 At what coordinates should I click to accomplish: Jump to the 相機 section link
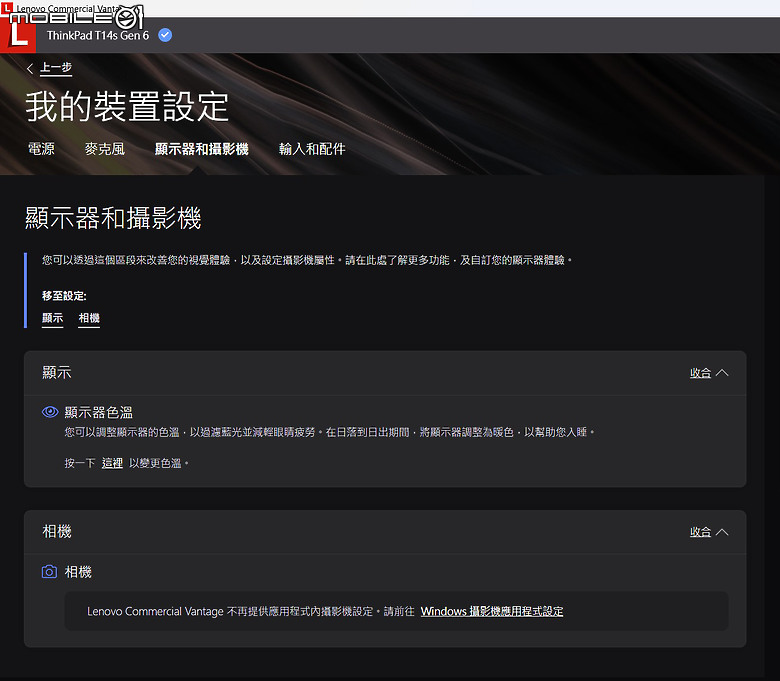(x=89, y=318)
